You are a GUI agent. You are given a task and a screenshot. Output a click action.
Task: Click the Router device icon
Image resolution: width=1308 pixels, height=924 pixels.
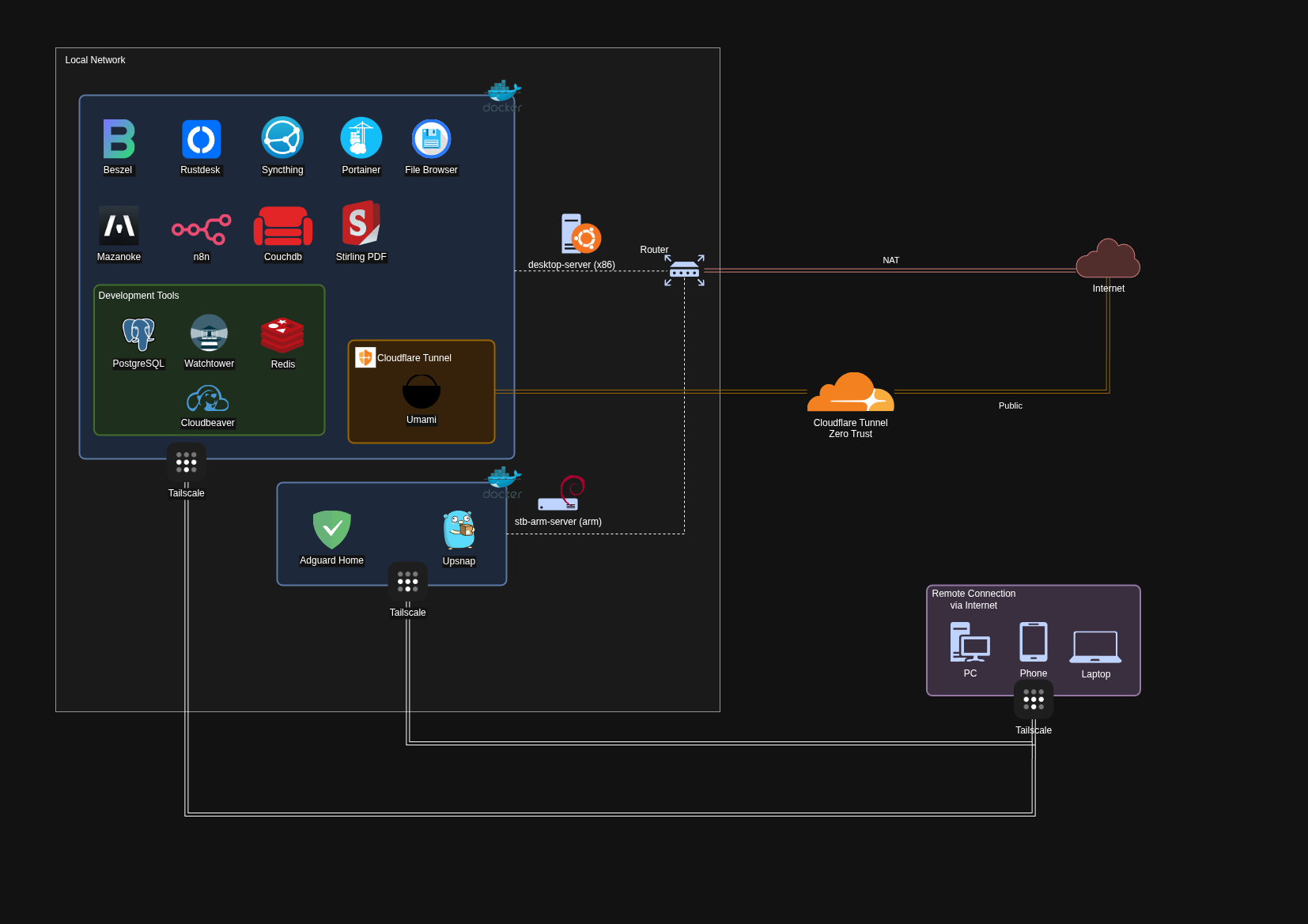(x=684, y=270)
